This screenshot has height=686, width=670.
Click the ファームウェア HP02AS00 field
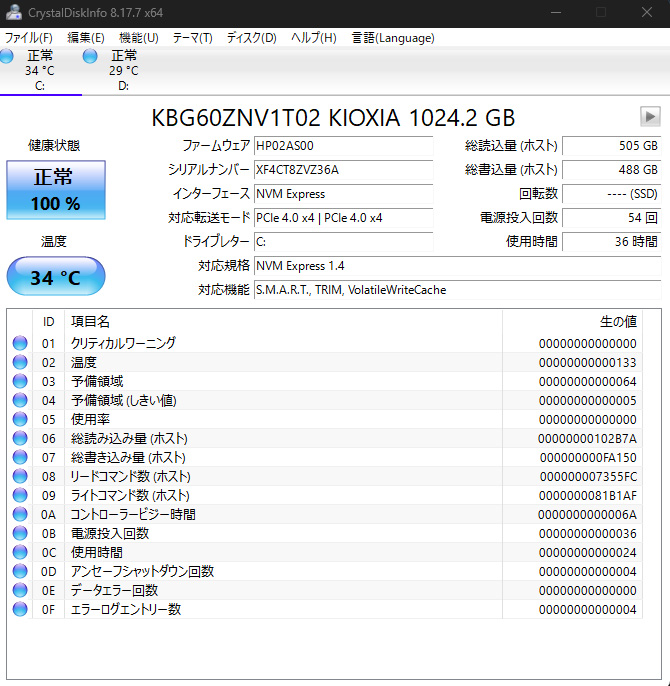coord(343,146)
